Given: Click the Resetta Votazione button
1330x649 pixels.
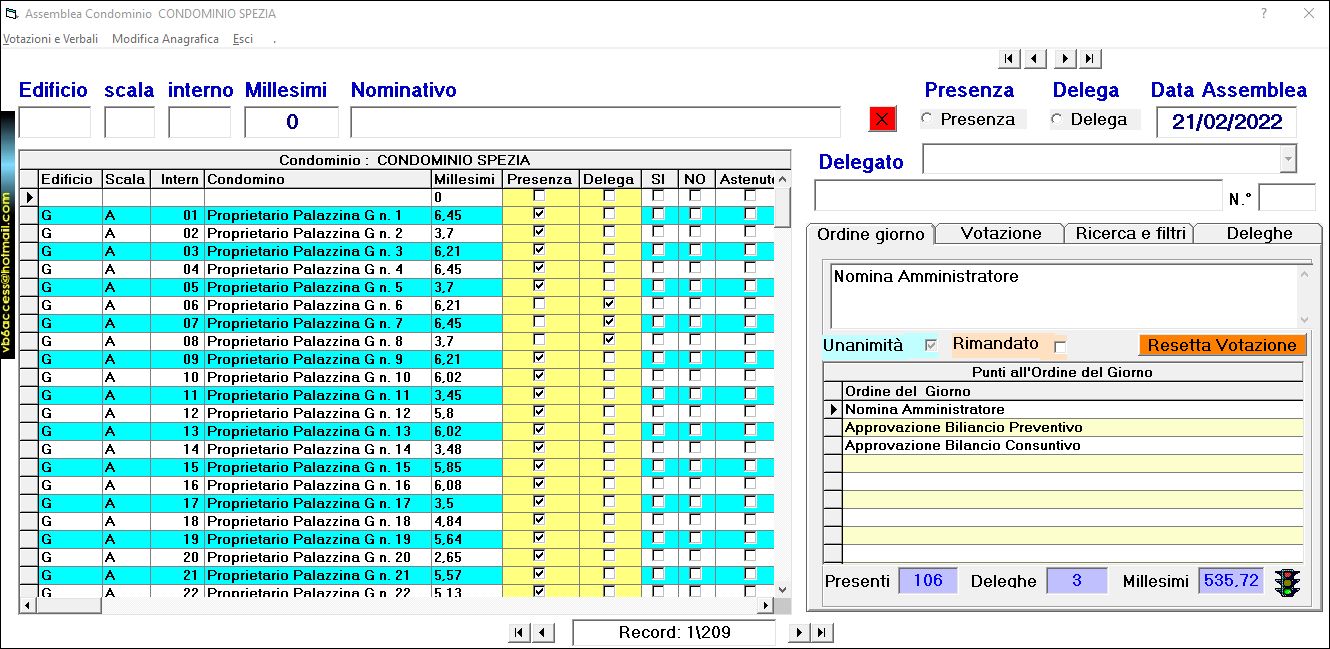Looking at the screenshot, I should [1222, 345].
